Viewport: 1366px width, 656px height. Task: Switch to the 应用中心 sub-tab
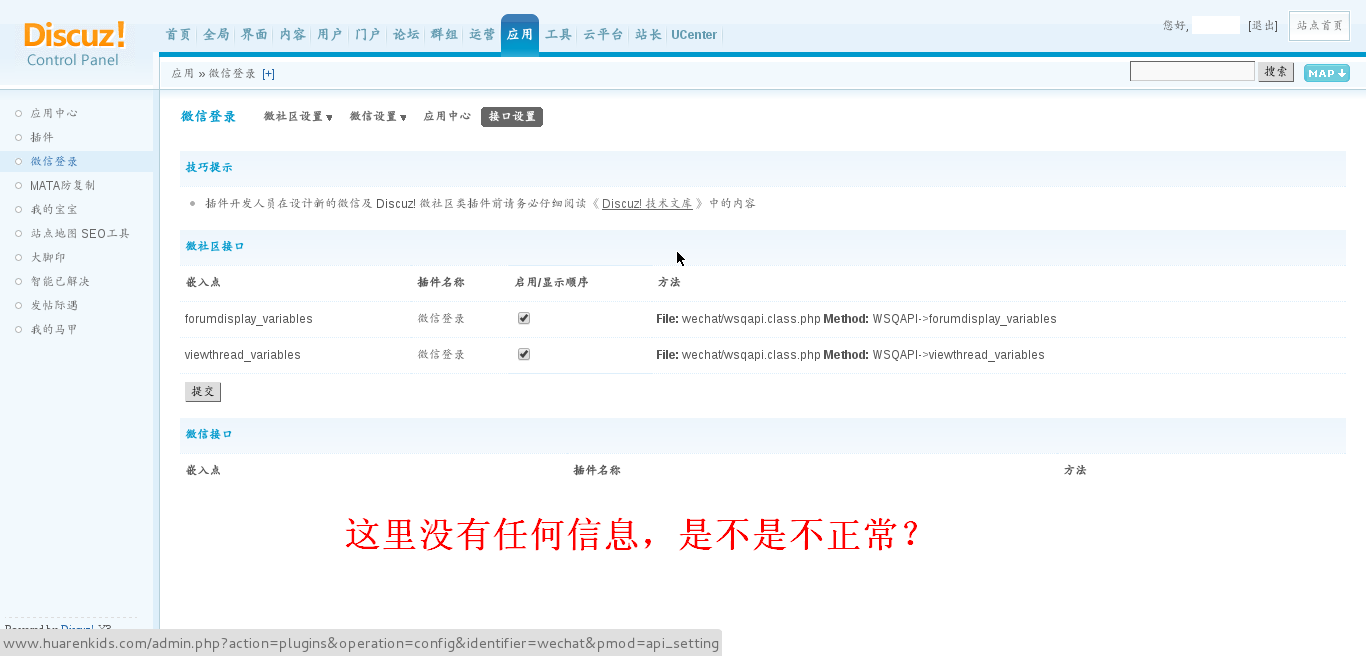447,117
